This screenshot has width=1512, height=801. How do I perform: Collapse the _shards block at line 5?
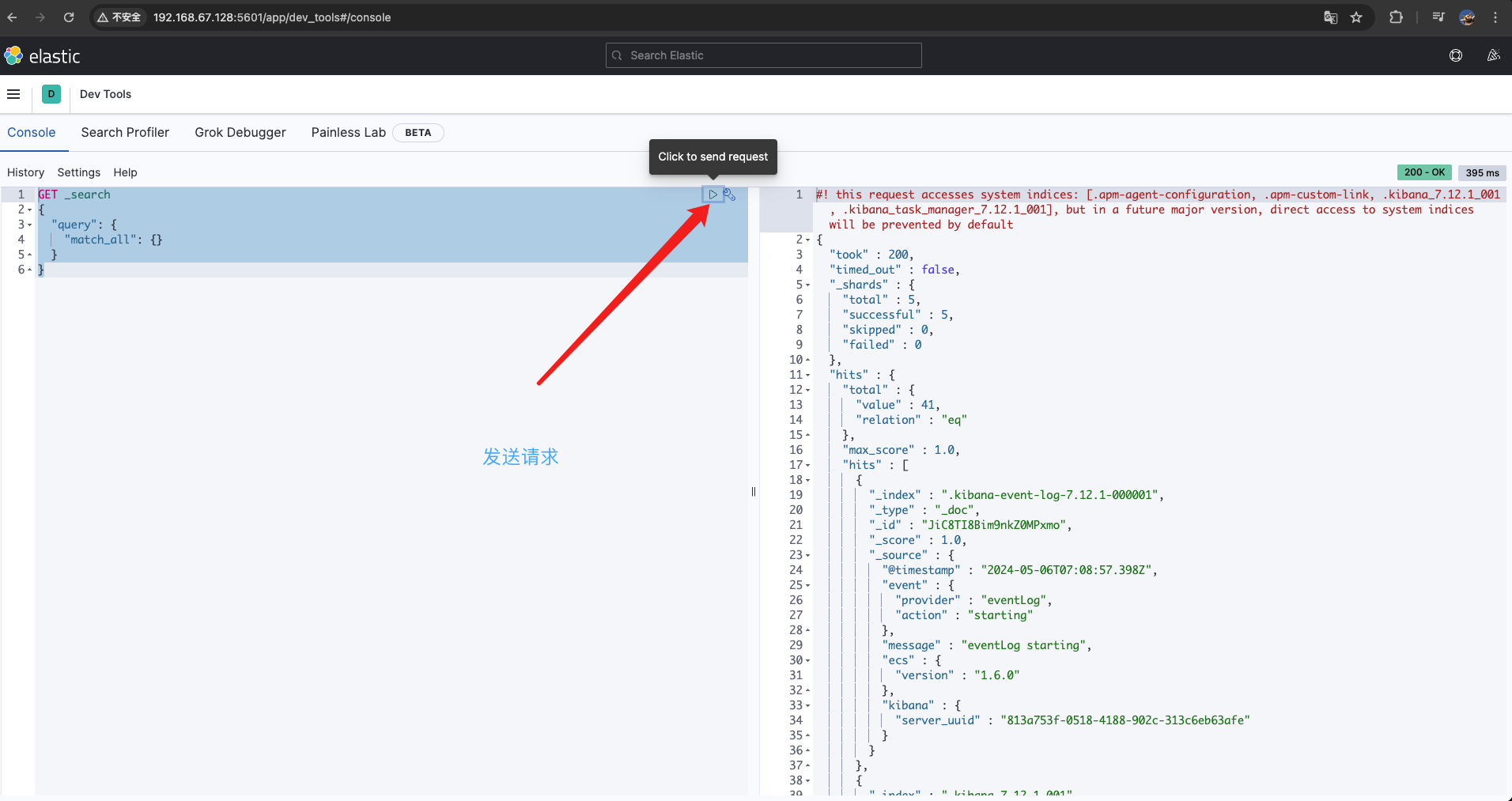[x=808, y=285]
